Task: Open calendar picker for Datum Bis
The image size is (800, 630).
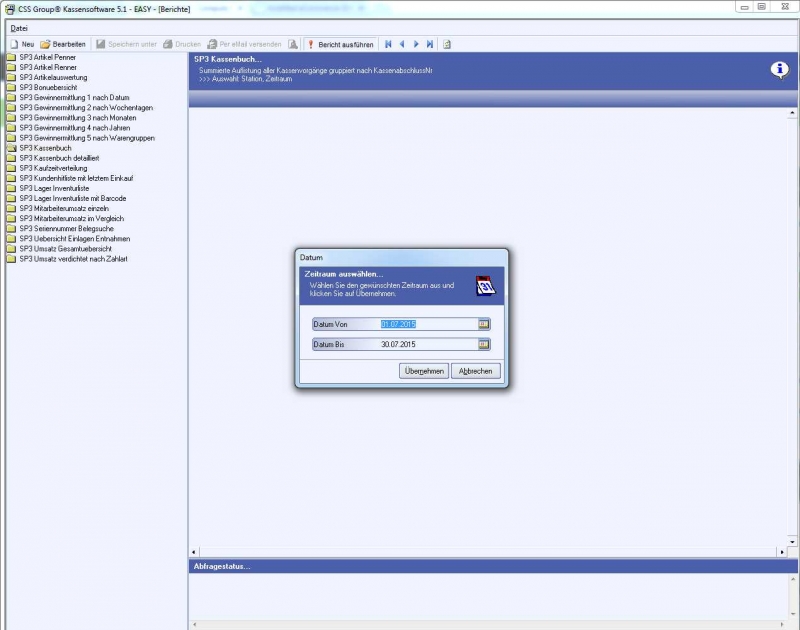Action: (484, 344)
